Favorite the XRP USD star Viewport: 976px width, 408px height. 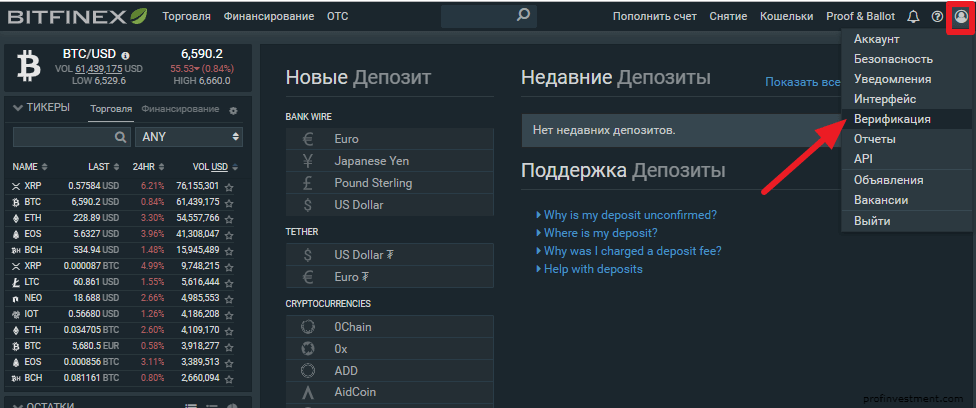[x=229, y=186]
